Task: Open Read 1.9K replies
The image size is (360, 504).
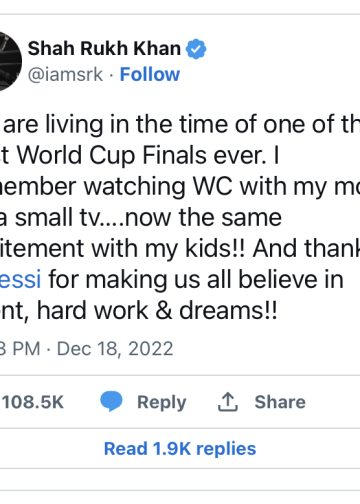Action: coord(180,449)
